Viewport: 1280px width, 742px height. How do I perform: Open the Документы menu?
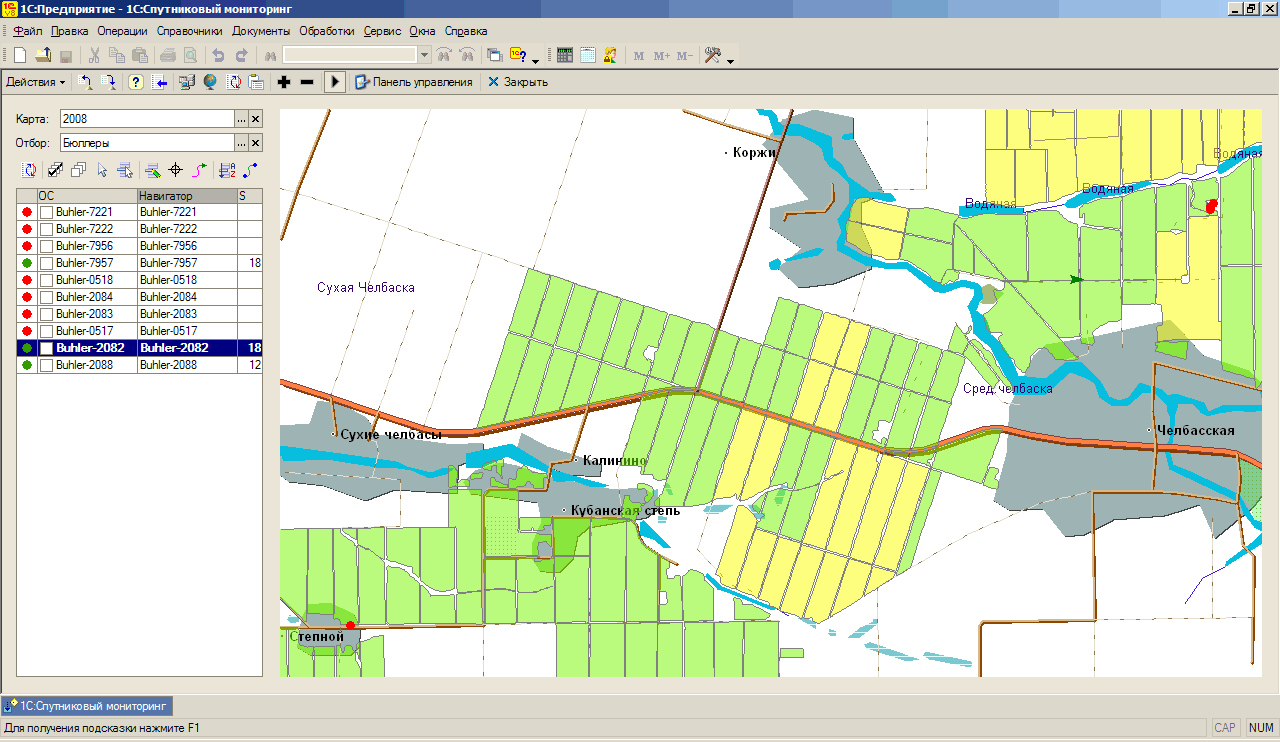pos(261,31)
